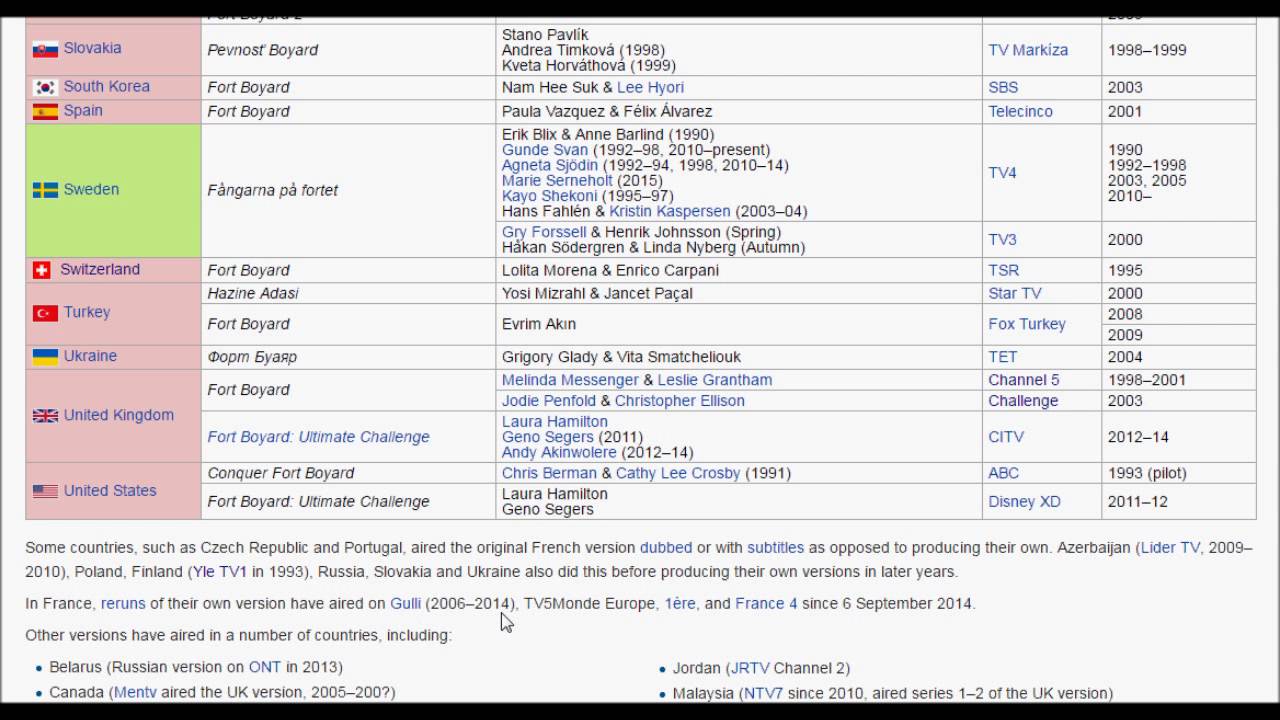Follow the Channel 5 network link

pos(1023,380)
